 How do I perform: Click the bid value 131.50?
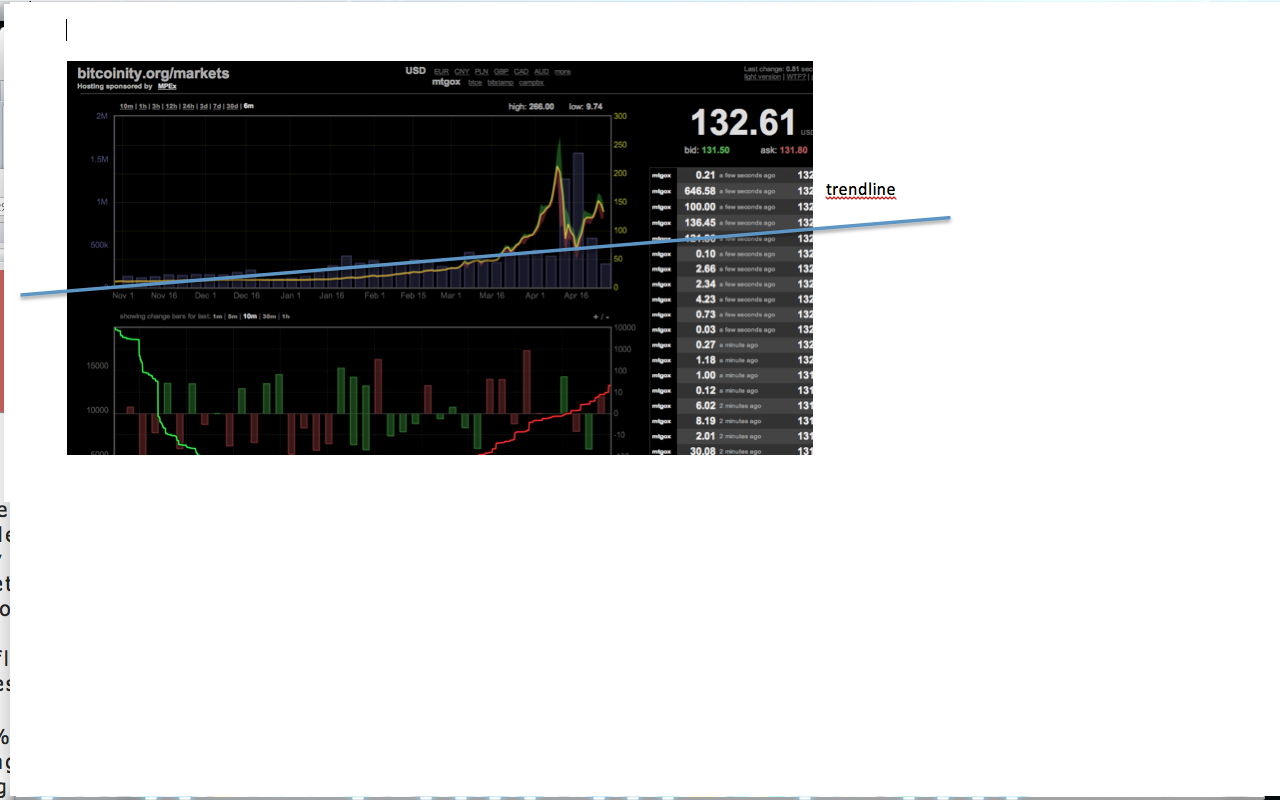coord(715,150)
